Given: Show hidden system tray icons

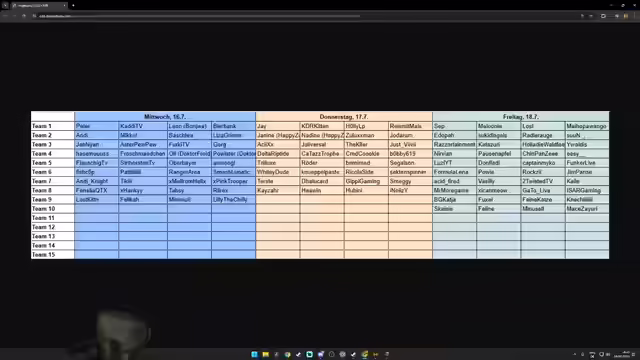Looking at the screenshot, I should [x=575, y=354].
